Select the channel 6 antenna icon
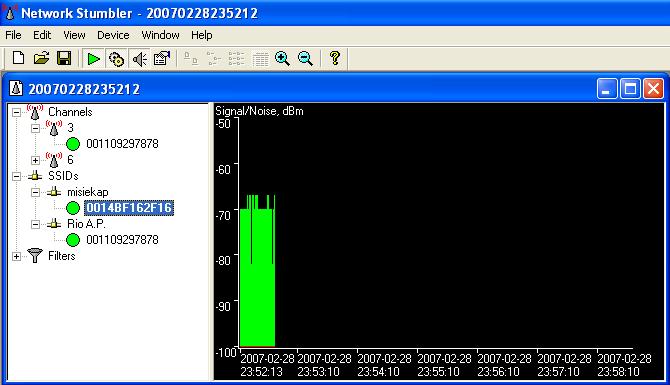This screenshot has height=385, width=670. pos(54,160)
